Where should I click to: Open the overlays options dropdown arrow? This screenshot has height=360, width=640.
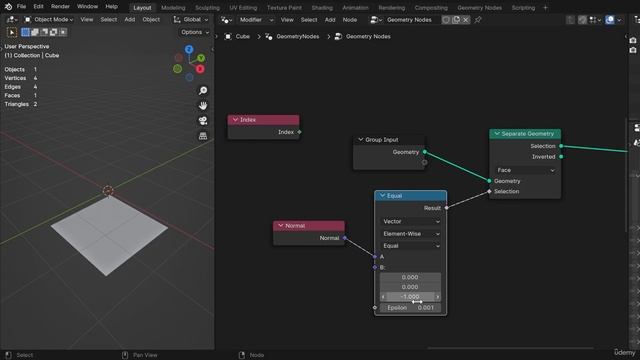tap(619, 20)
